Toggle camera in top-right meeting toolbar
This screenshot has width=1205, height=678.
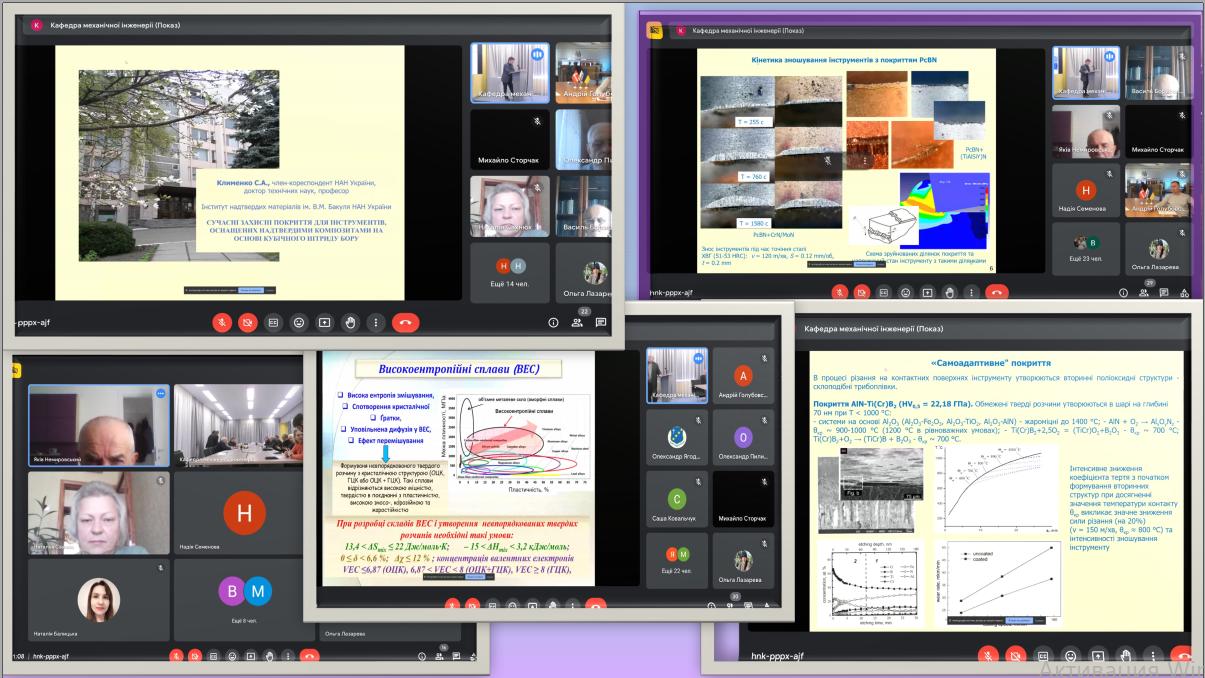tap(861, 293)
